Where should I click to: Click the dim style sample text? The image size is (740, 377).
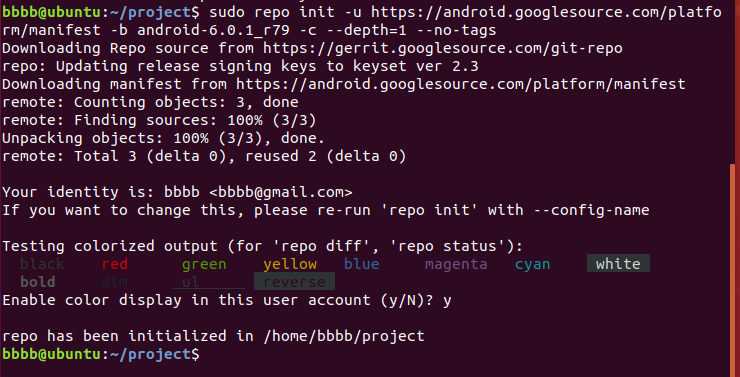pyautogui.click(x=115, y=282)
